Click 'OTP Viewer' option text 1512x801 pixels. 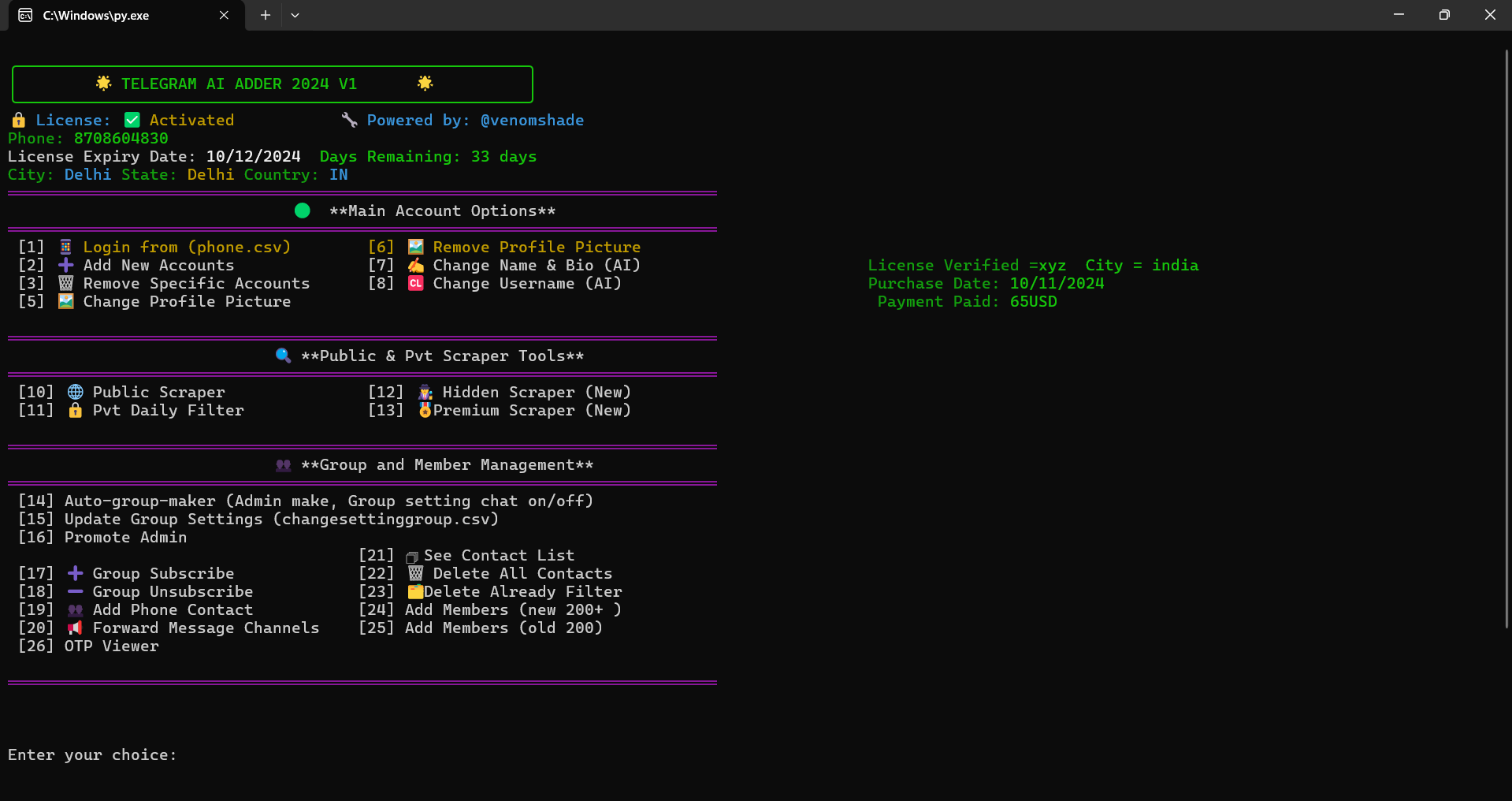112,646
